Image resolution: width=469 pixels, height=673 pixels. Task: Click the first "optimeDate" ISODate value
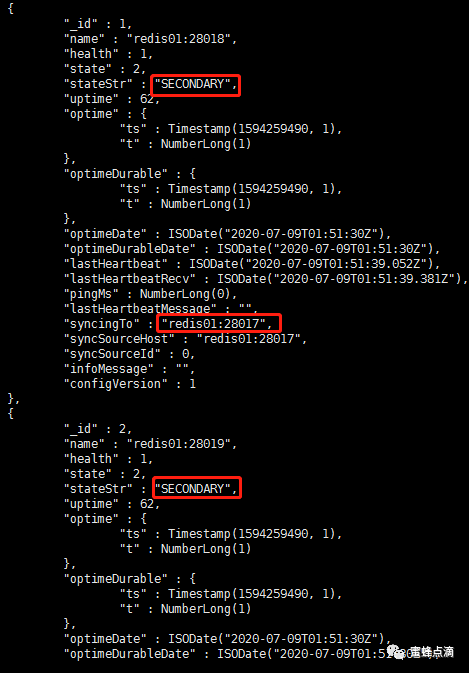(279, 233)
